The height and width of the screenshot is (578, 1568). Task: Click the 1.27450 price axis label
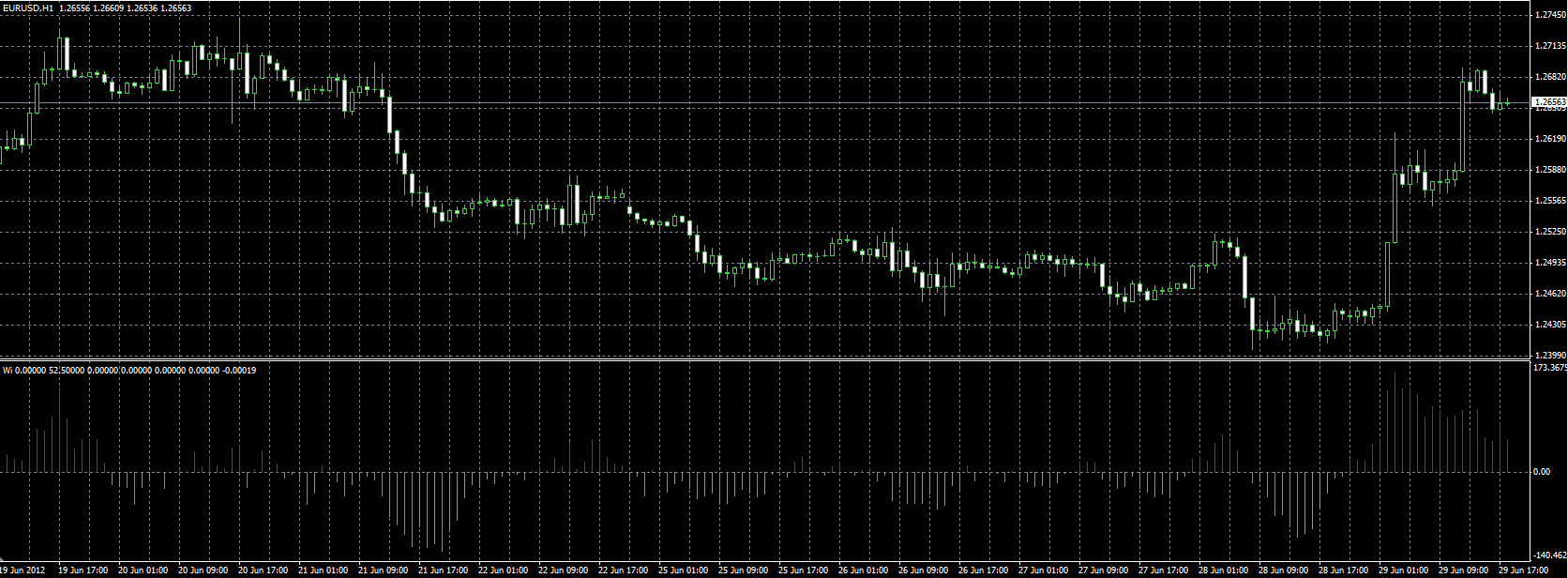point(1548,15)
